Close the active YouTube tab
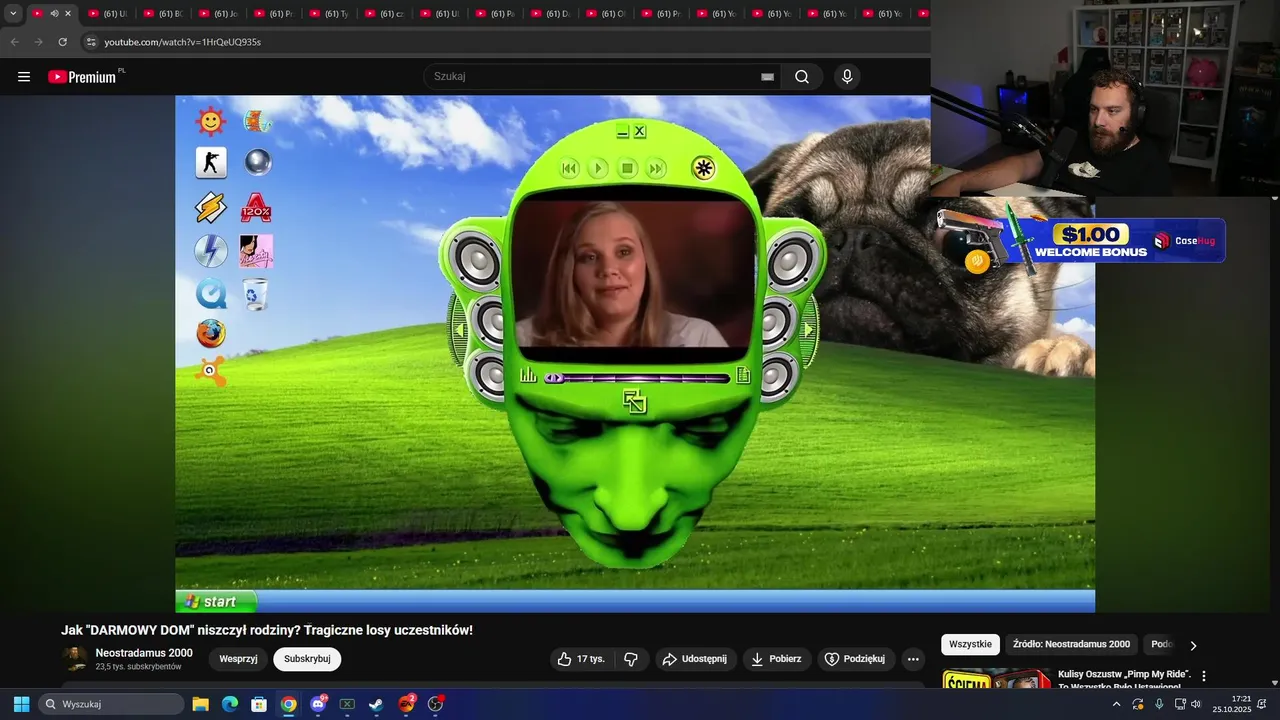 68,14
